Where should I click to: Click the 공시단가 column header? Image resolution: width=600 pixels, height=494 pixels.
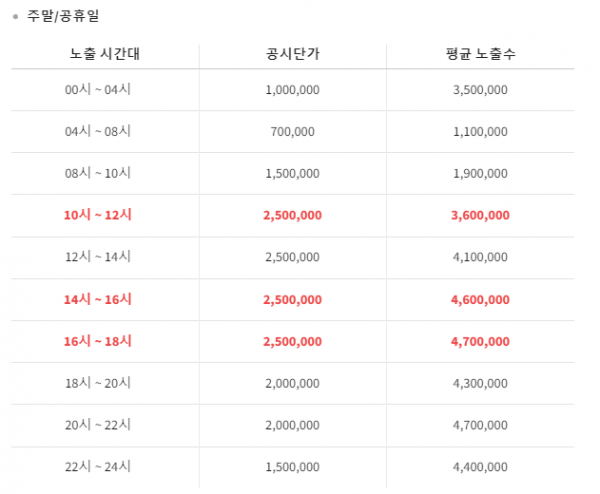click(293, 54)
